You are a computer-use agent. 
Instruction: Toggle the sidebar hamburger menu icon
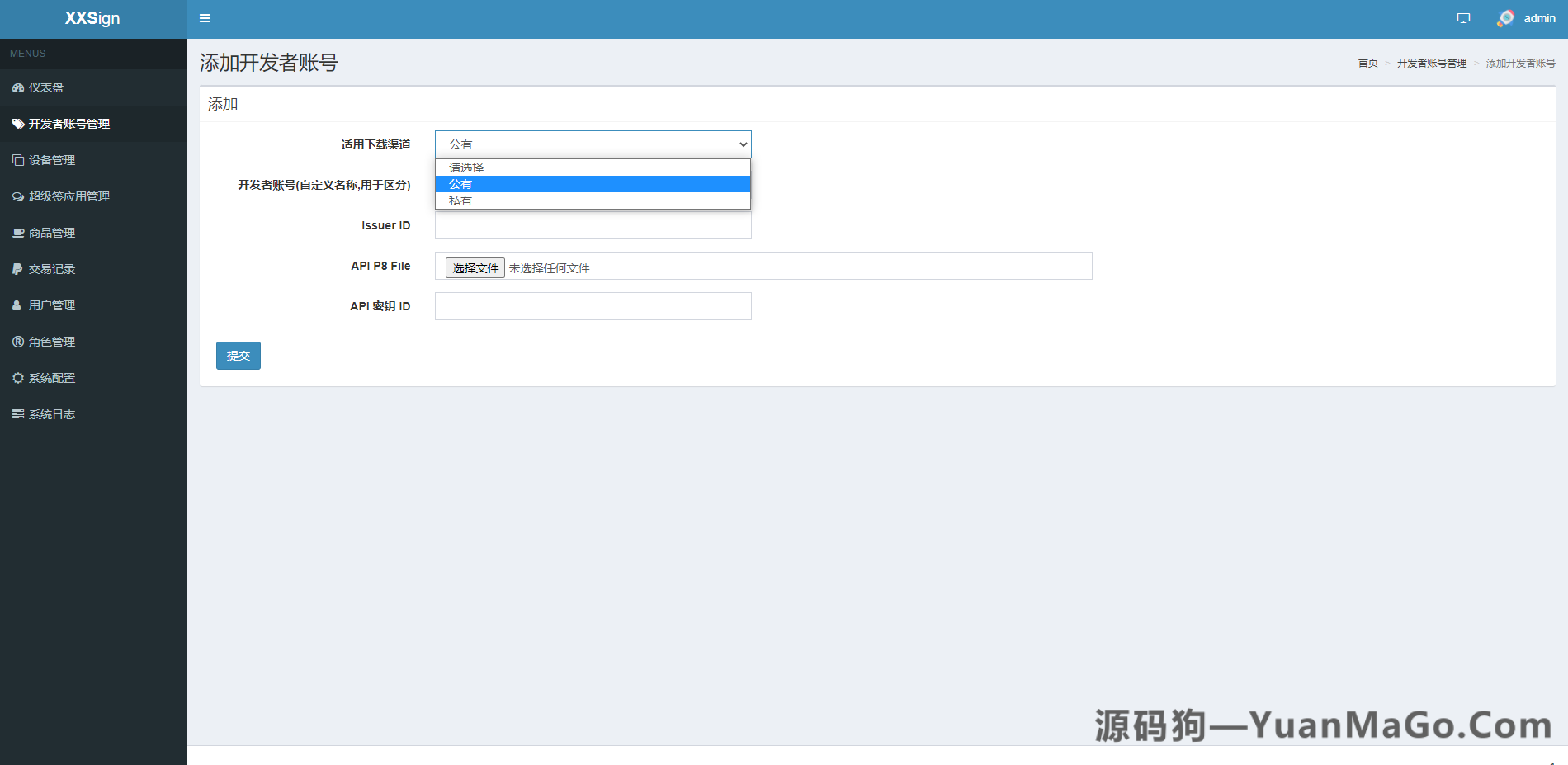[x=205, y=18]
